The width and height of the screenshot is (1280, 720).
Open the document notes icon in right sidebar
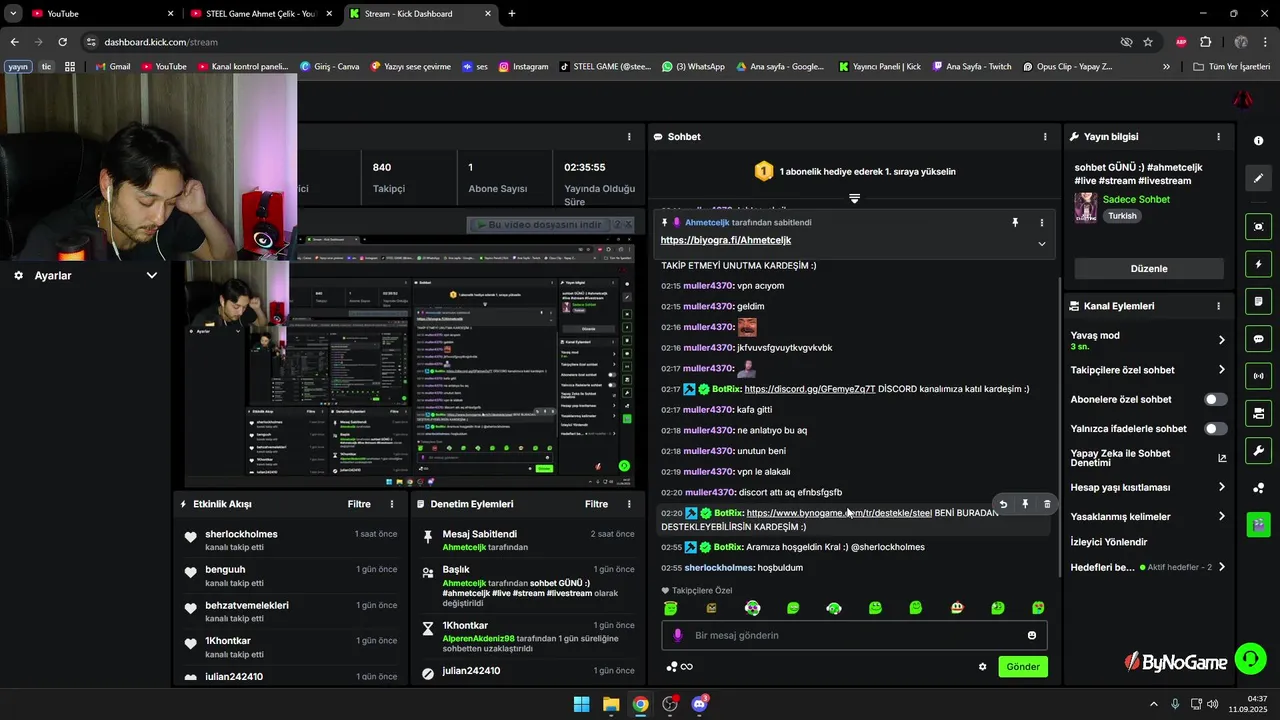(1258, 301)
